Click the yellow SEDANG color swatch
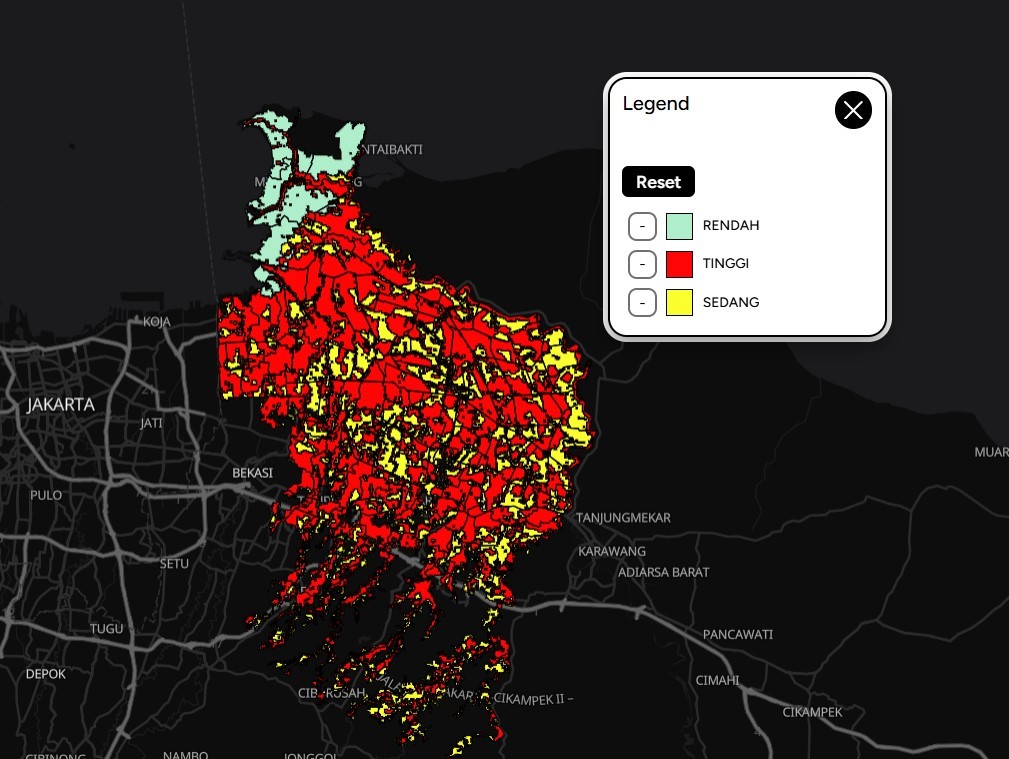Image resolution: width=1009 pixels, height=759 pixels. coord(679,302)
